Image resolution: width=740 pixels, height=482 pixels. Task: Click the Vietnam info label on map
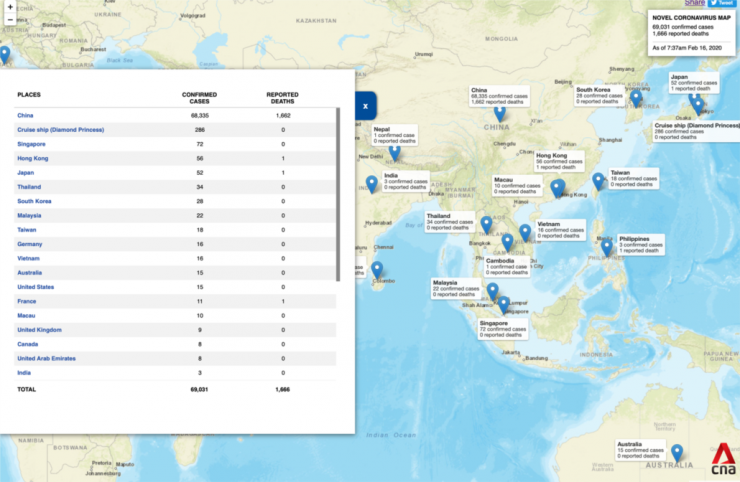pos(558,229)
